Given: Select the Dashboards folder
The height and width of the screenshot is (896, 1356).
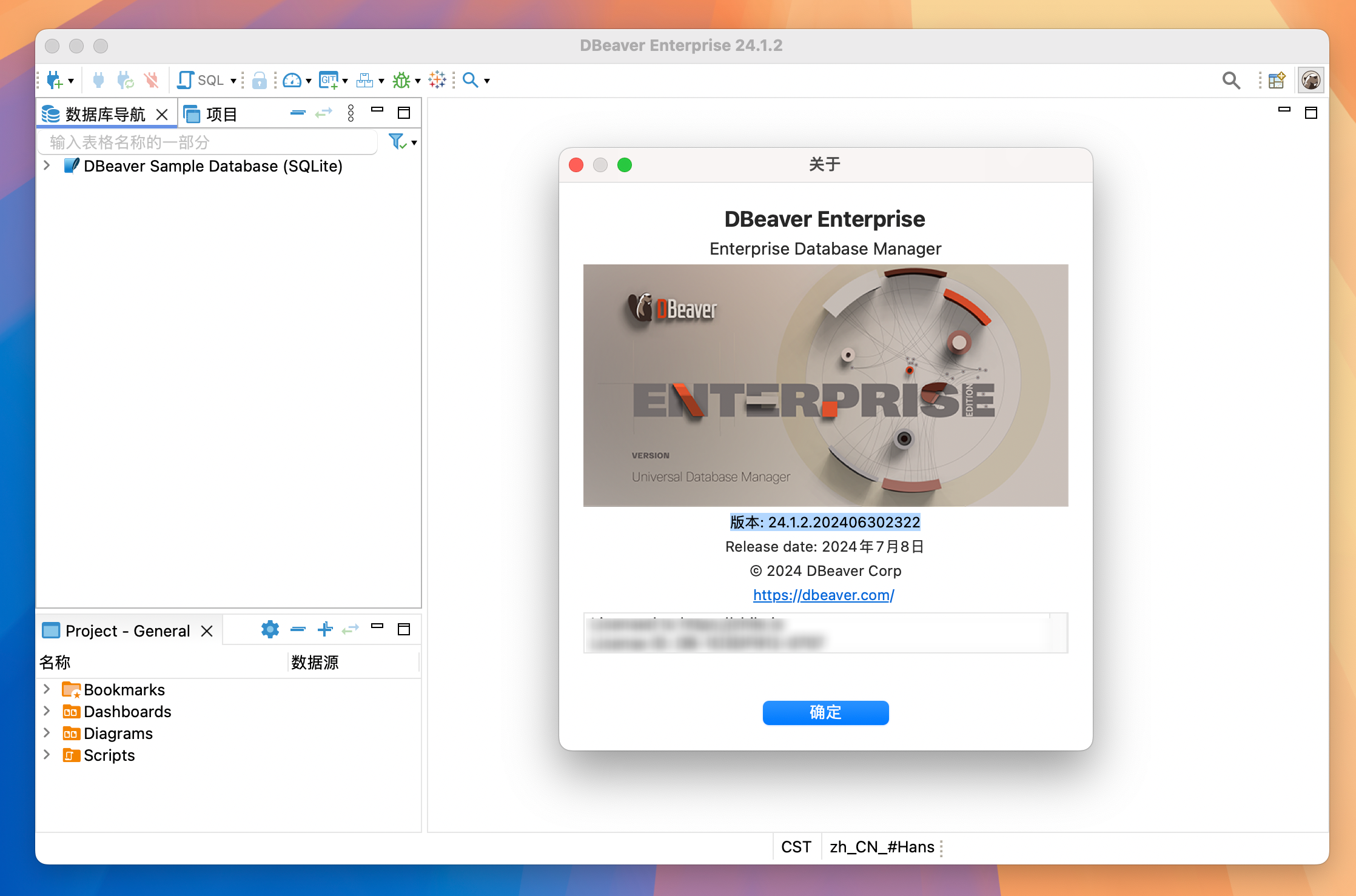Looking at the screenshot, I should [116, 712].
